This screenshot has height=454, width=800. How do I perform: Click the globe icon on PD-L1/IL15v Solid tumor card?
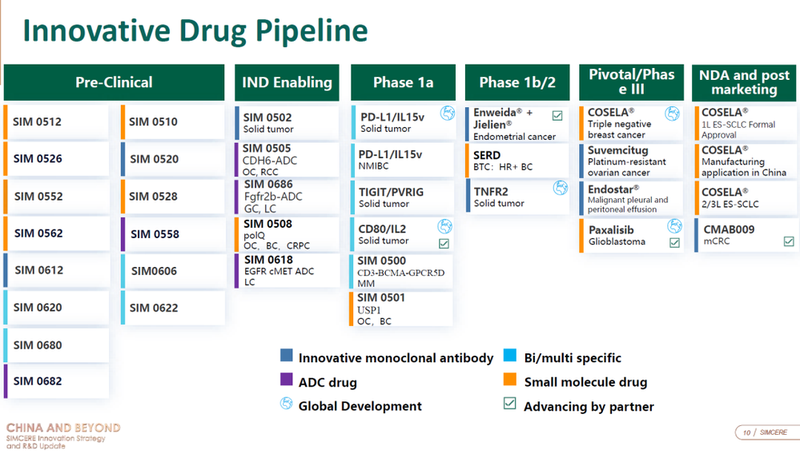[448, 114]
